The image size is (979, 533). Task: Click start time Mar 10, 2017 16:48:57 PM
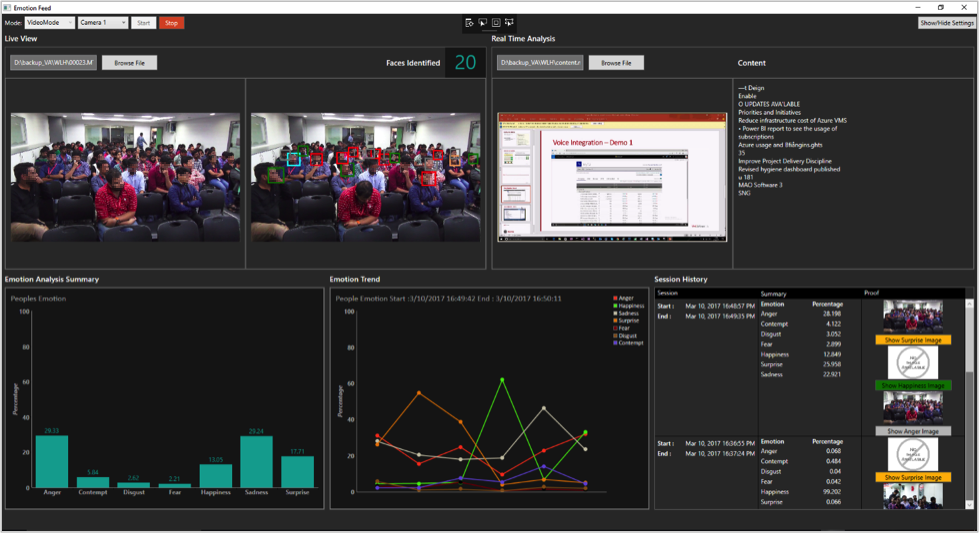(720, 306)
